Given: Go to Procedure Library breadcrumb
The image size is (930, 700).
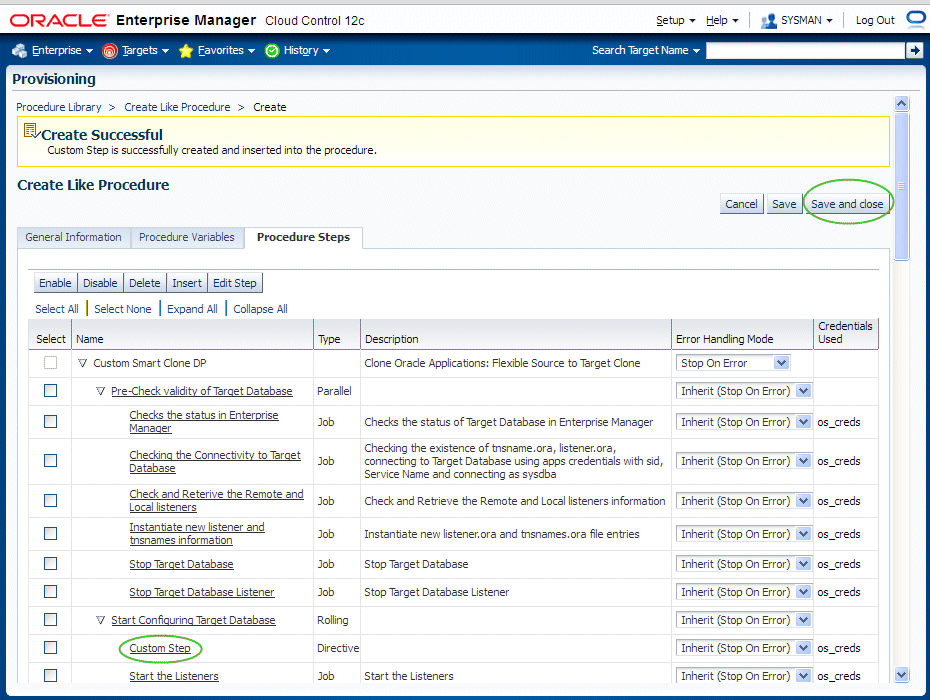Looking at the screenshot, I should tap(59, 107).
